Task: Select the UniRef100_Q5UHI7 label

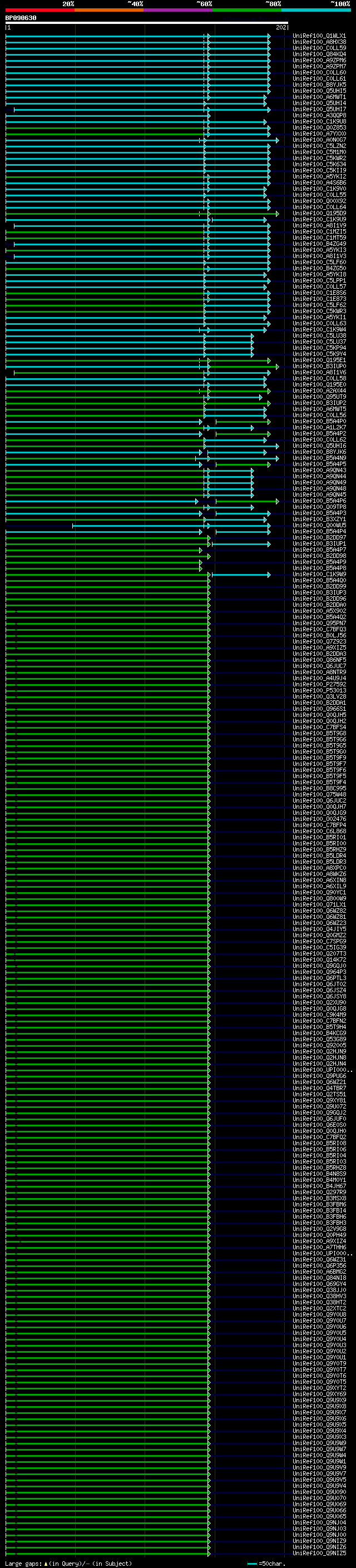Action: pyautogui.click(x=319, y=109)
